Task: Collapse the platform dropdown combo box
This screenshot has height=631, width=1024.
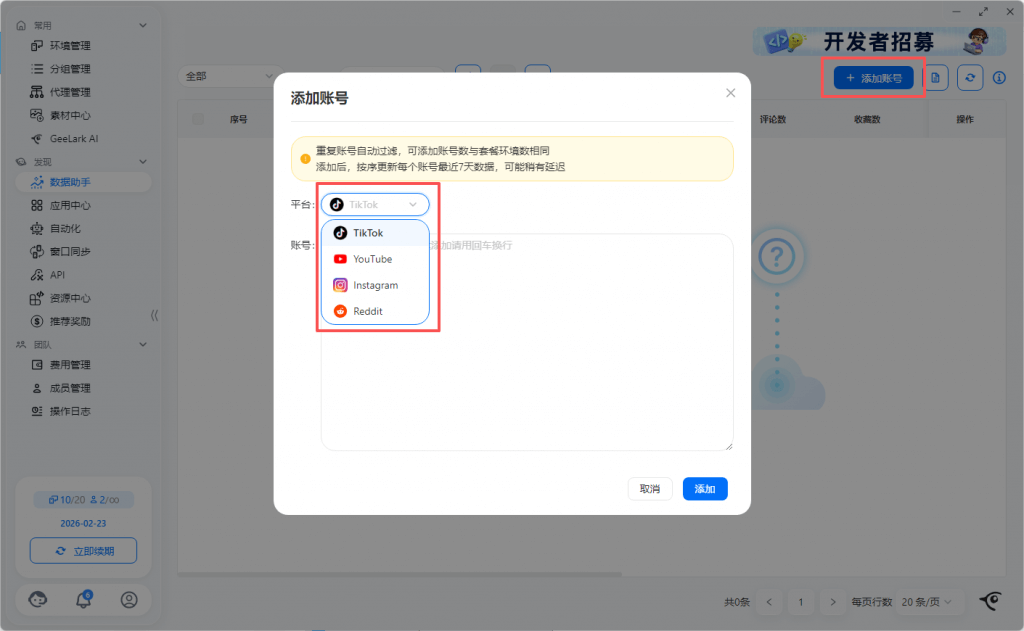Action: tap(375, 204)
